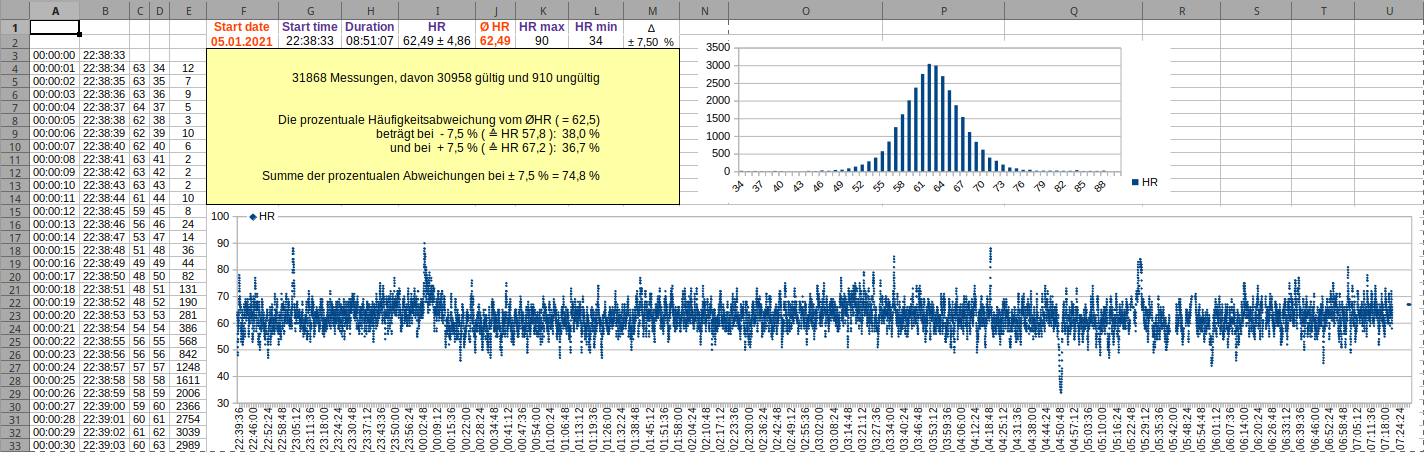Select column P header
The height and width of the screenshot is (452, 1424).
click(x=944, y=11)
